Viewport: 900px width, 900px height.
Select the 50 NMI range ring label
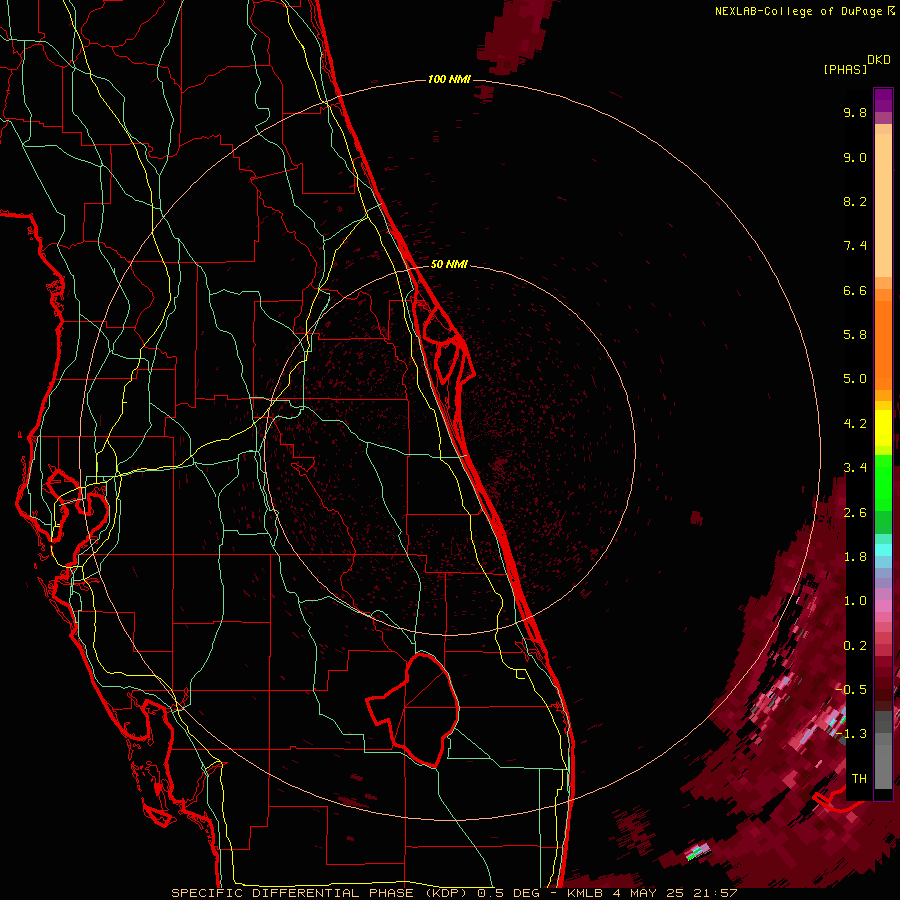pyautogui.click(x=449, y=264)
